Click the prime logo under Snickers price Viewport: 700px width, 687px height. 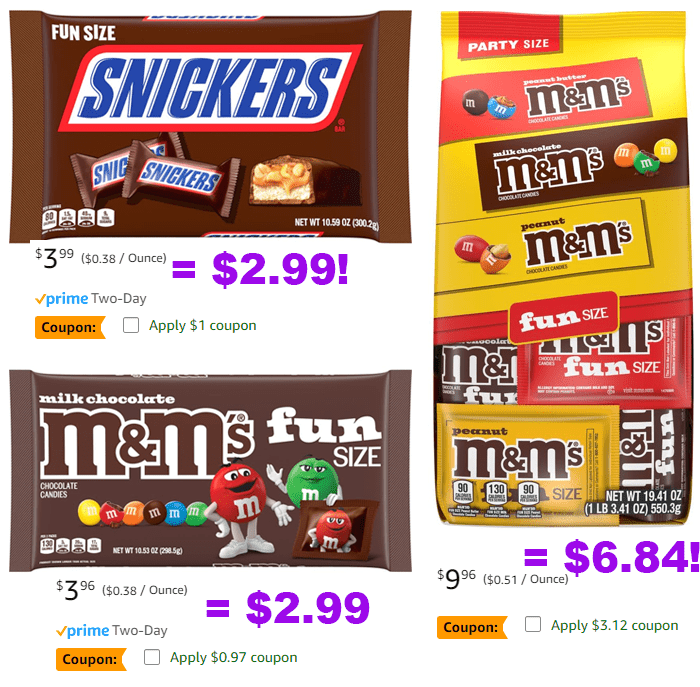tap(62, 299)
